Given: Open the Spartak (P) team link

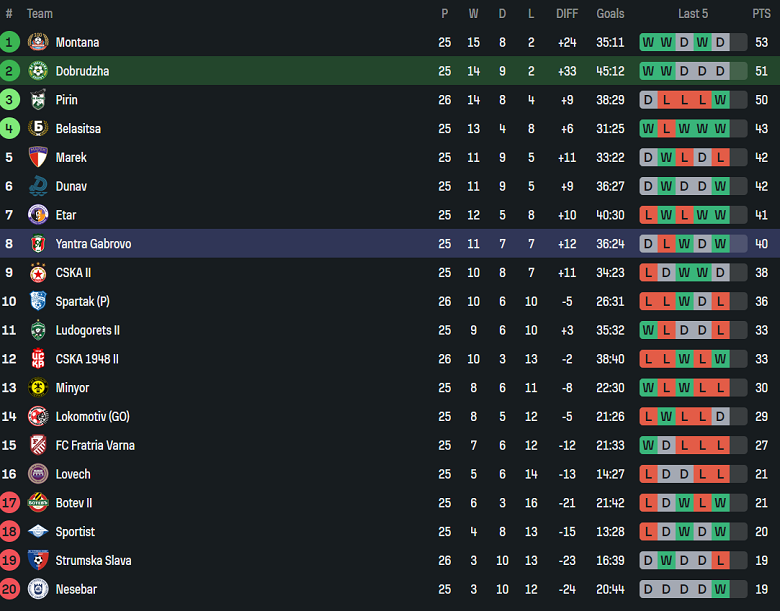Looking at the screenshot, I should pos(83,302).
